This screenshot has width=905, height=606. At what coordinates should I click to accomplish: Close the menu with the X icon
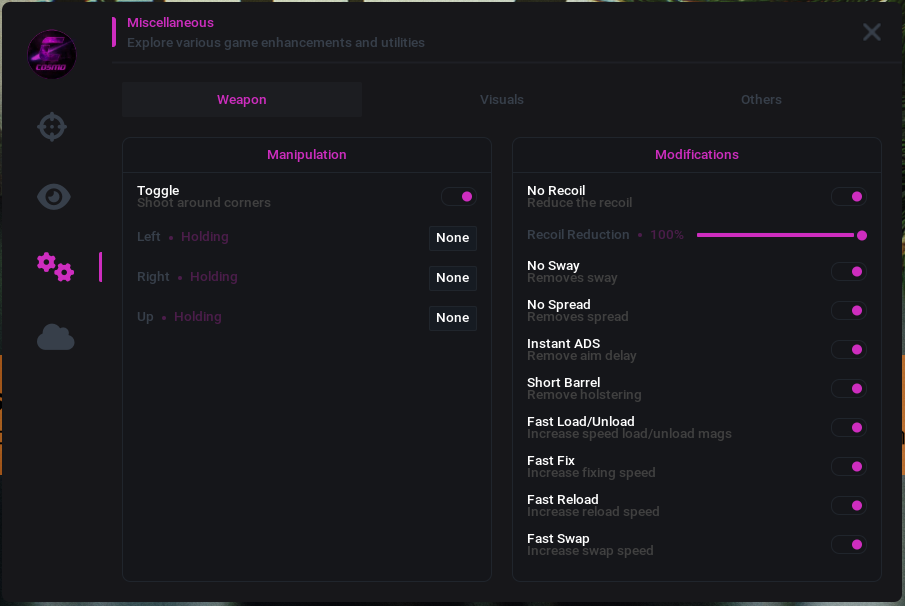pyautogui.click(x=872, y=32)
